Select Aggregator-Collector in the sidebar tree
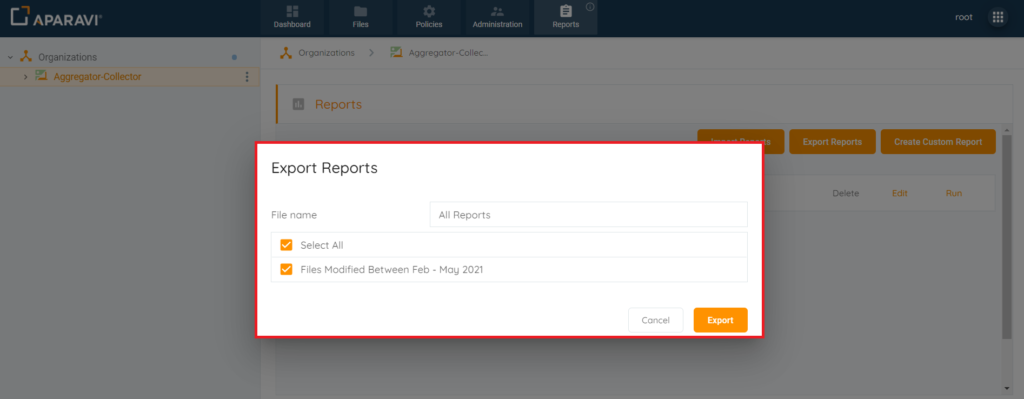Screen dimensions: 1024x399 pos(97,77)
